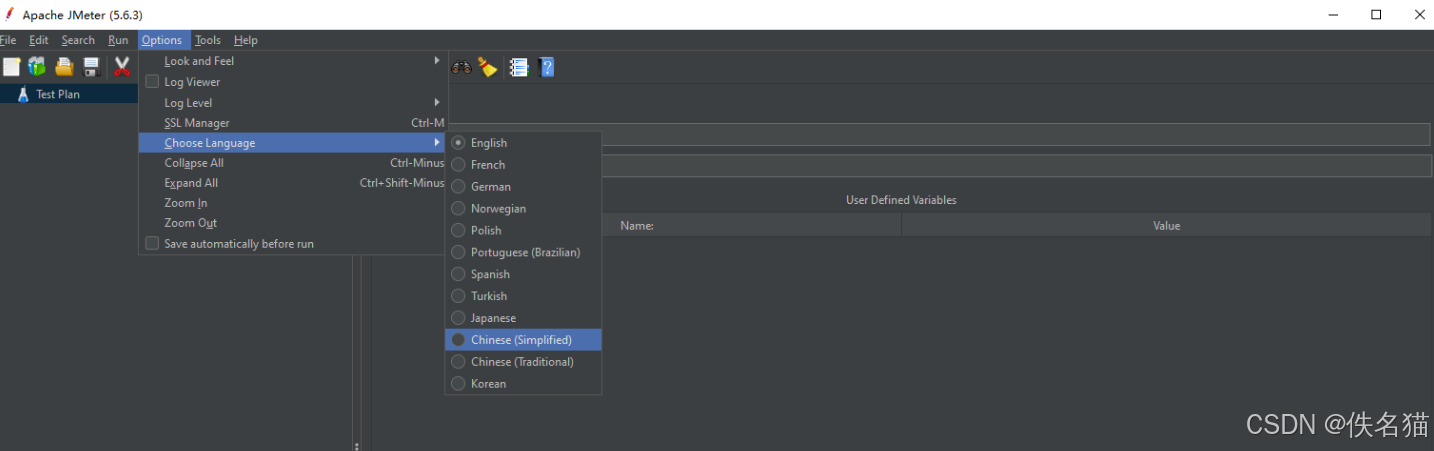Click the Save floppy disk icon
1434x451 pixels.
coord(91,67)
